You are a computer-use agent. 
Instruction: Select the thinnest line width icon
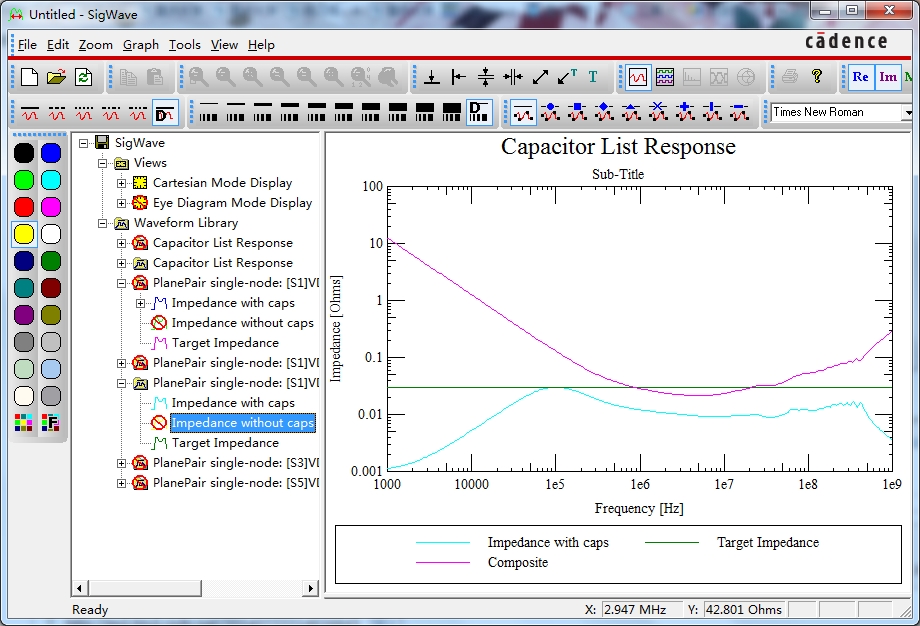[208, 112]
